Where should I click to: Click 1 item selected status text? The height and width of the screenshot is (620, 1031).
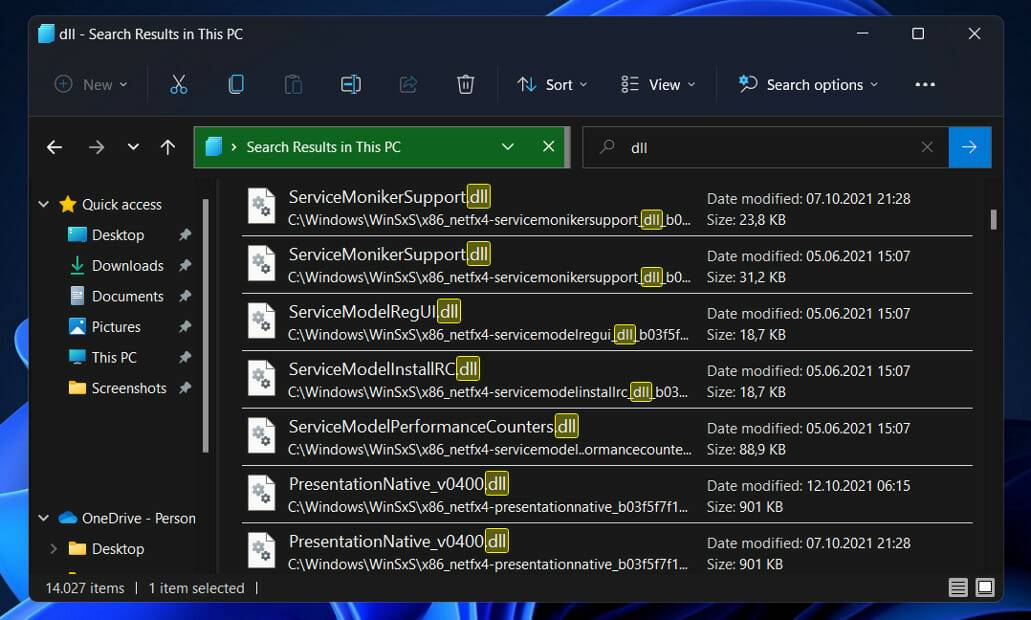coord(196,588)
